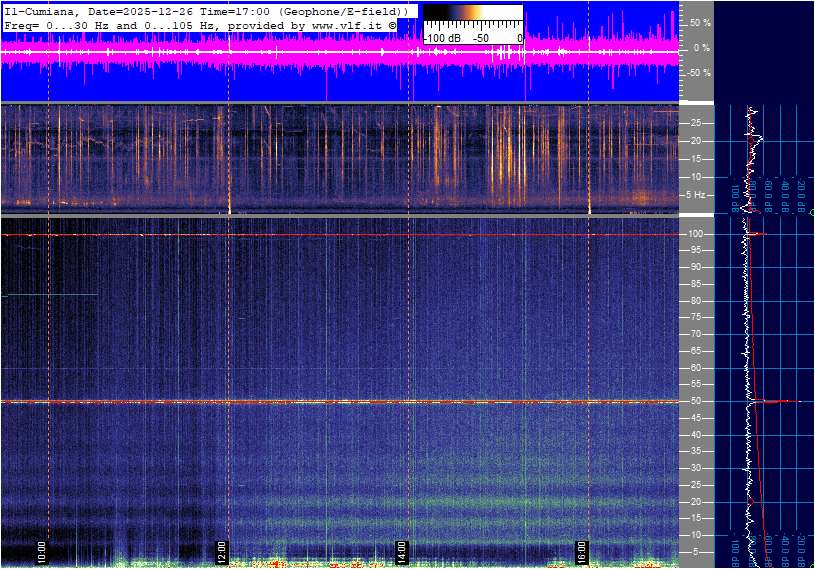The width and height of the screenshot is (815, 569).
Task: Click the dB color scale gradient bar
Action: coord(473,15)
